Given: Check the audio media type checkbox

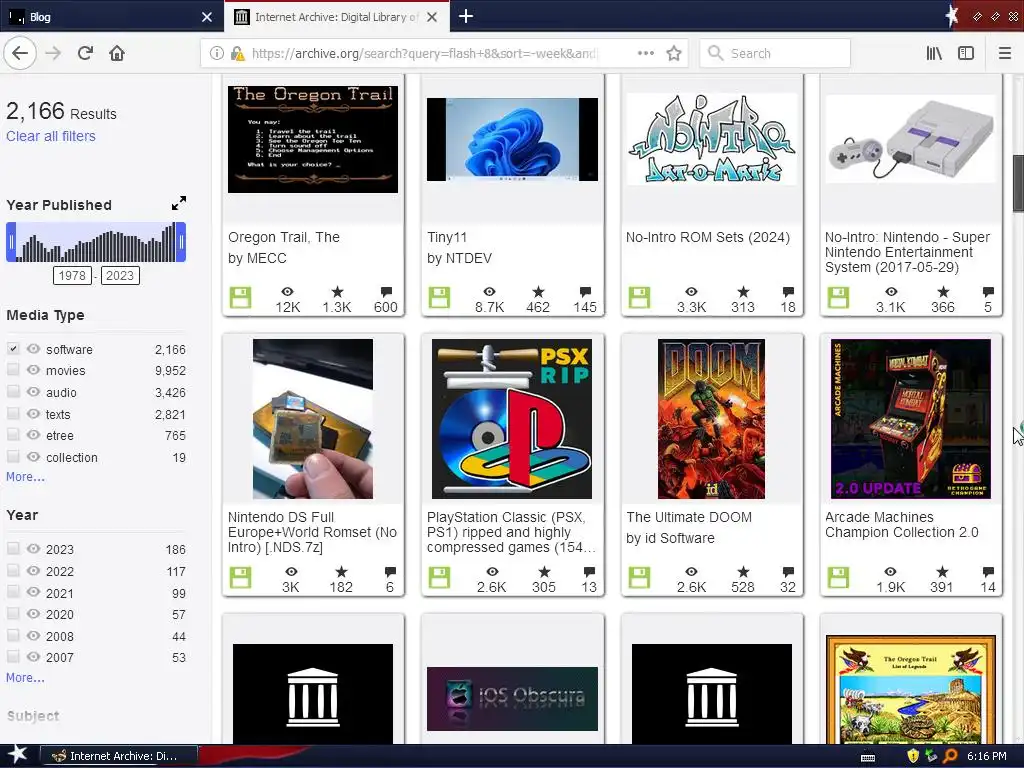Looking at the screenshot, I should click(x=13, y=391).
